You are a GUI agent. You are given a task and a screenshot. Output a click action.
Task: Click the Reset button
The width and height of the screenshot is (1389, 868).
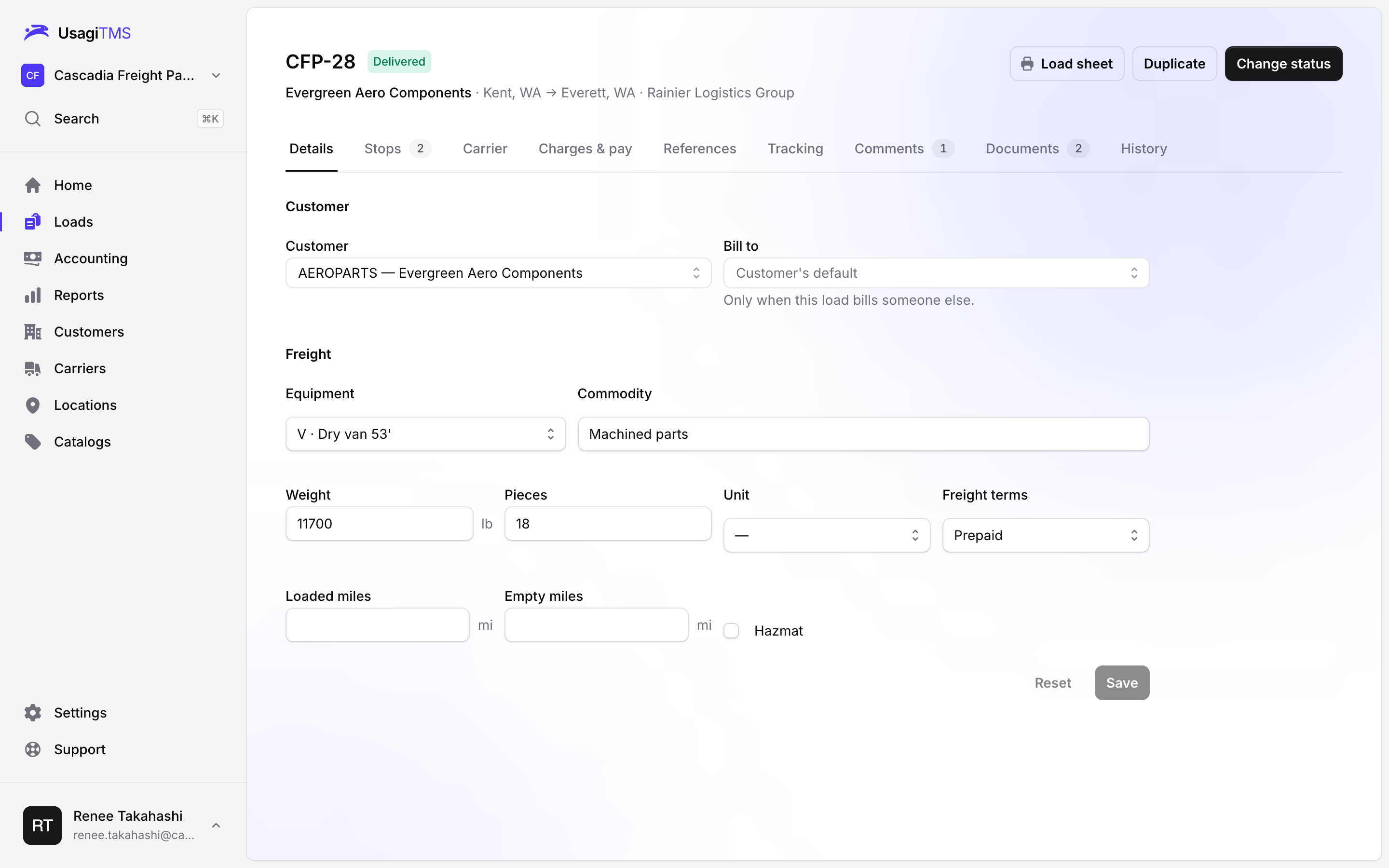1053,683
